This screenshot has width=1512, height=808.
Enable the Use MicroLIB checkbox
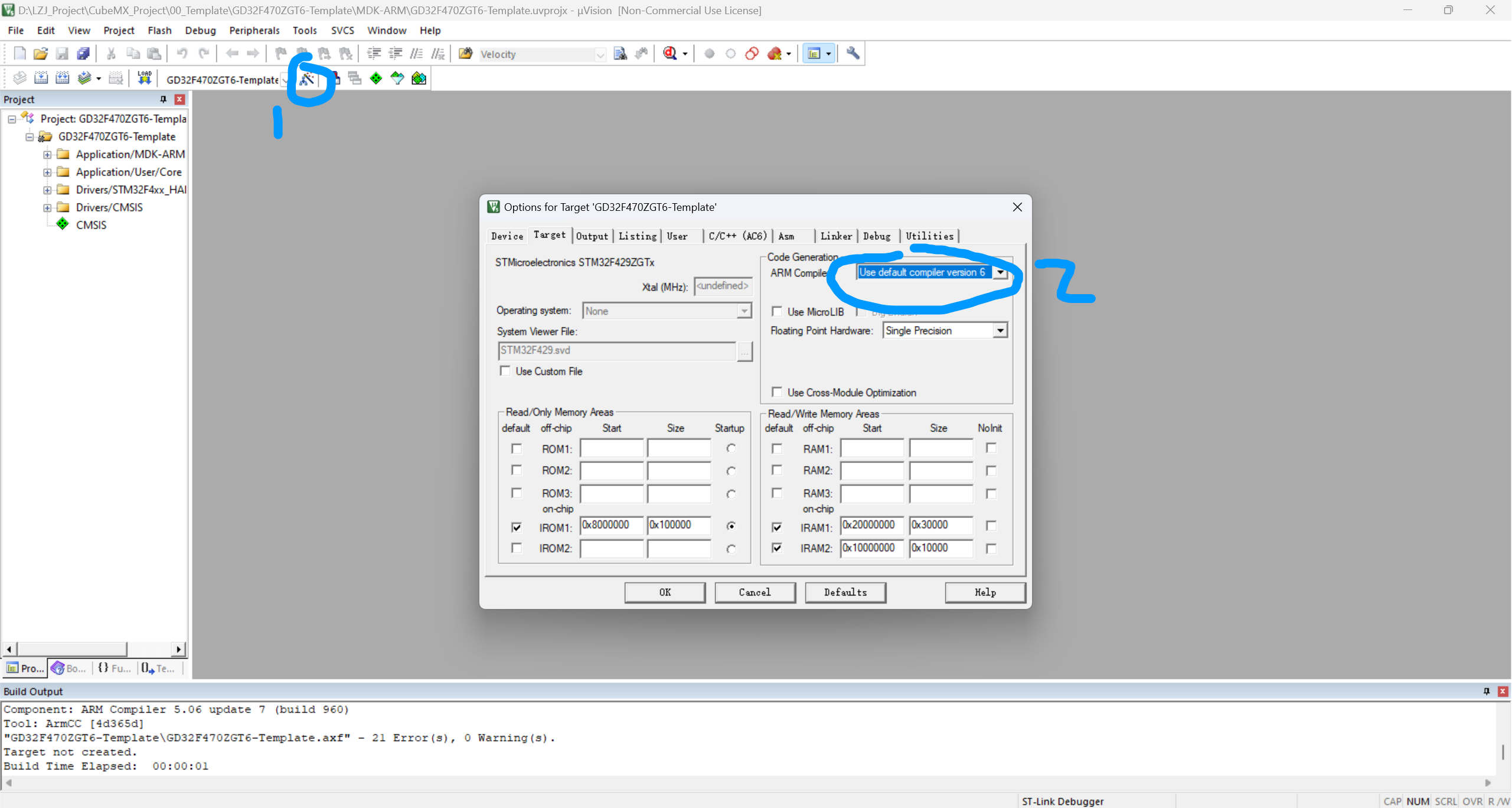(x=777, y=311)
